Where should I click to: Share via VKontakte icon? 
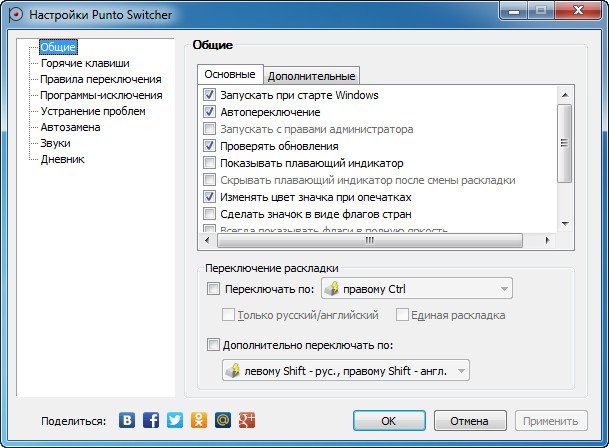tap(127, 420)
